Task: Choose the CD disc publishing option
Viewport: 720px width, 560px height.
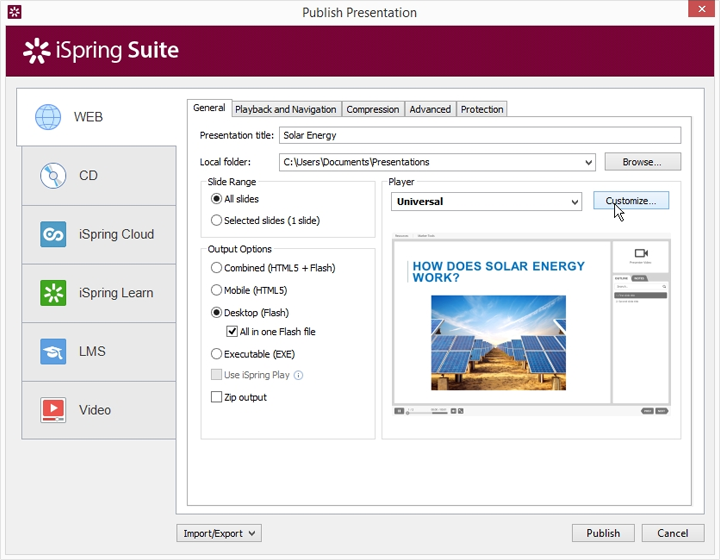Action: pos(99,175)
